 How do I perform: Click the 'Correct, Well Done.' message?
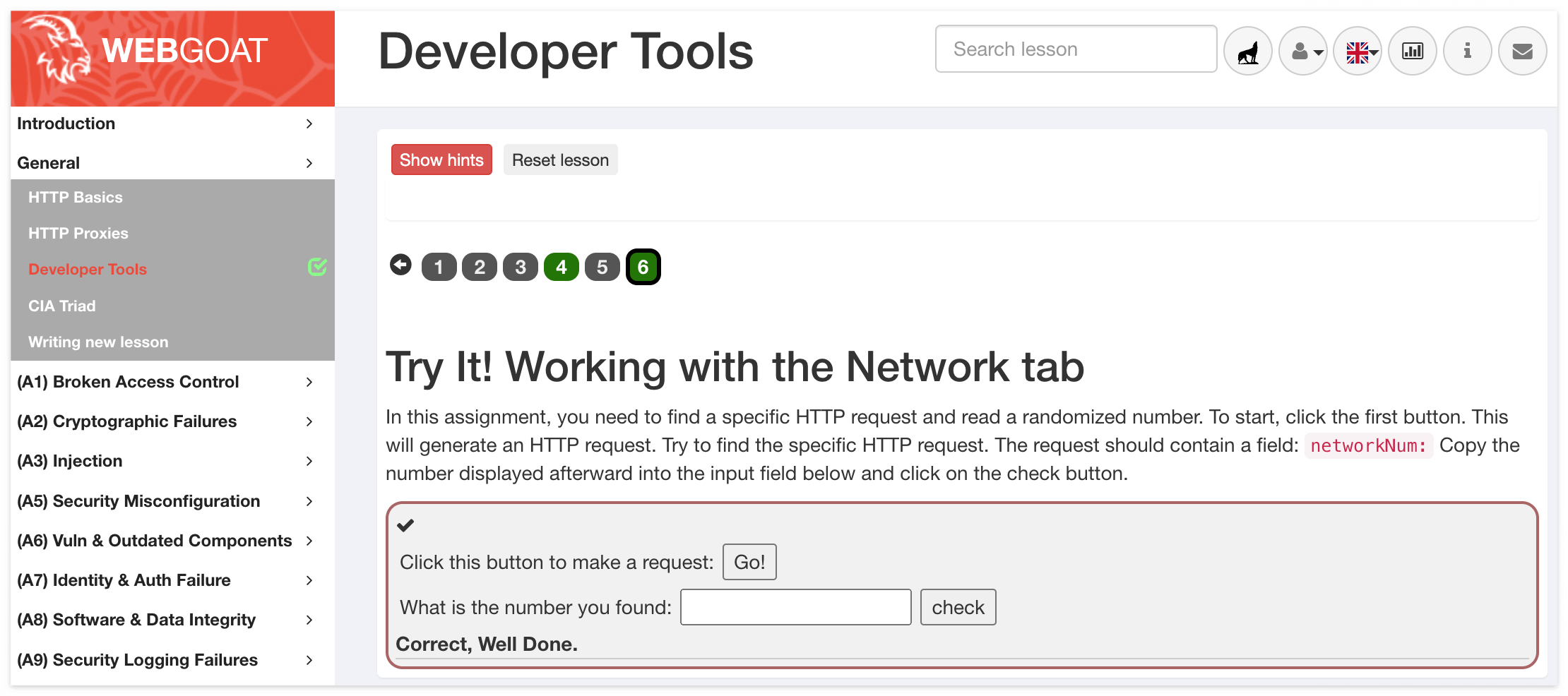487,644
